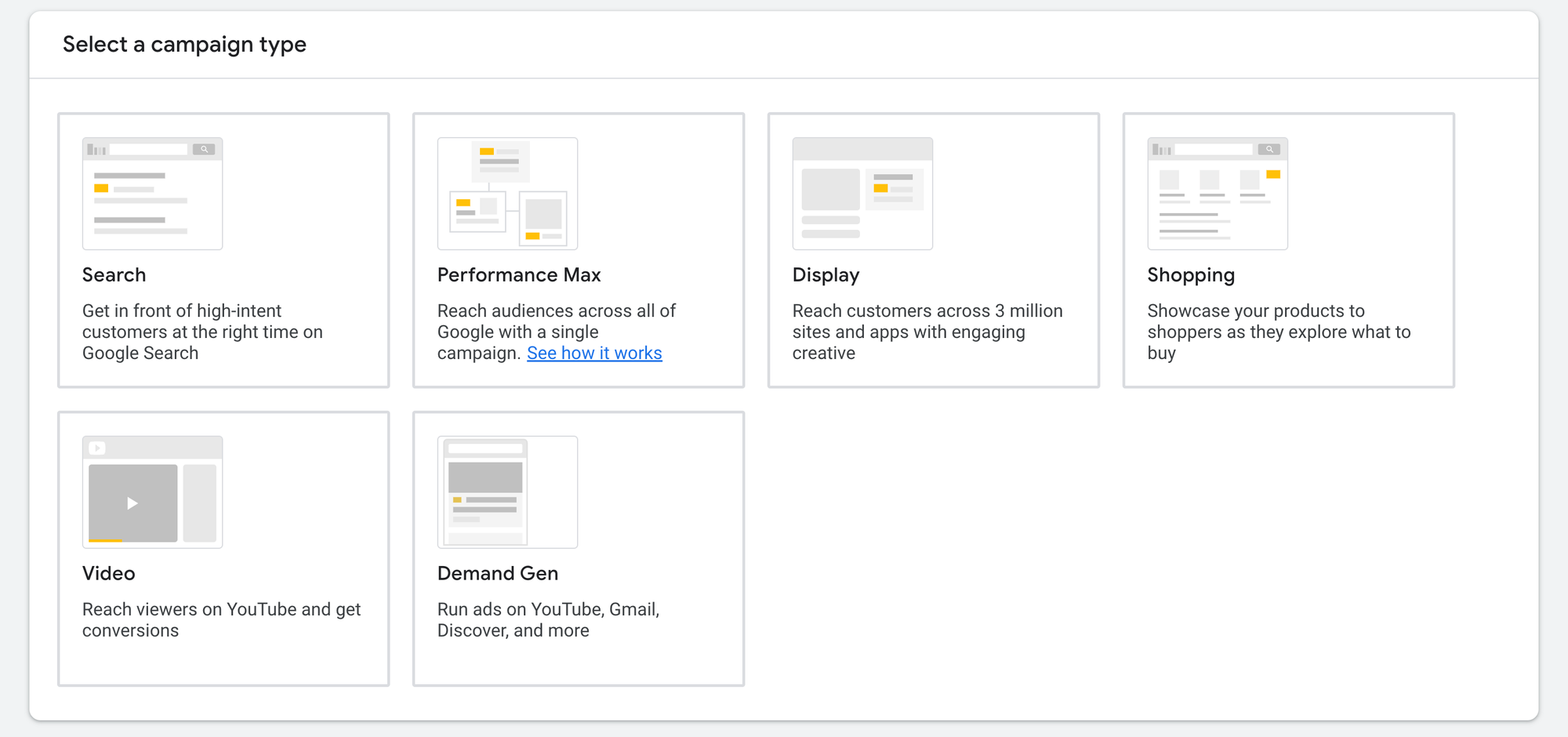Choose the Video campaign type title

coord(108,573)
